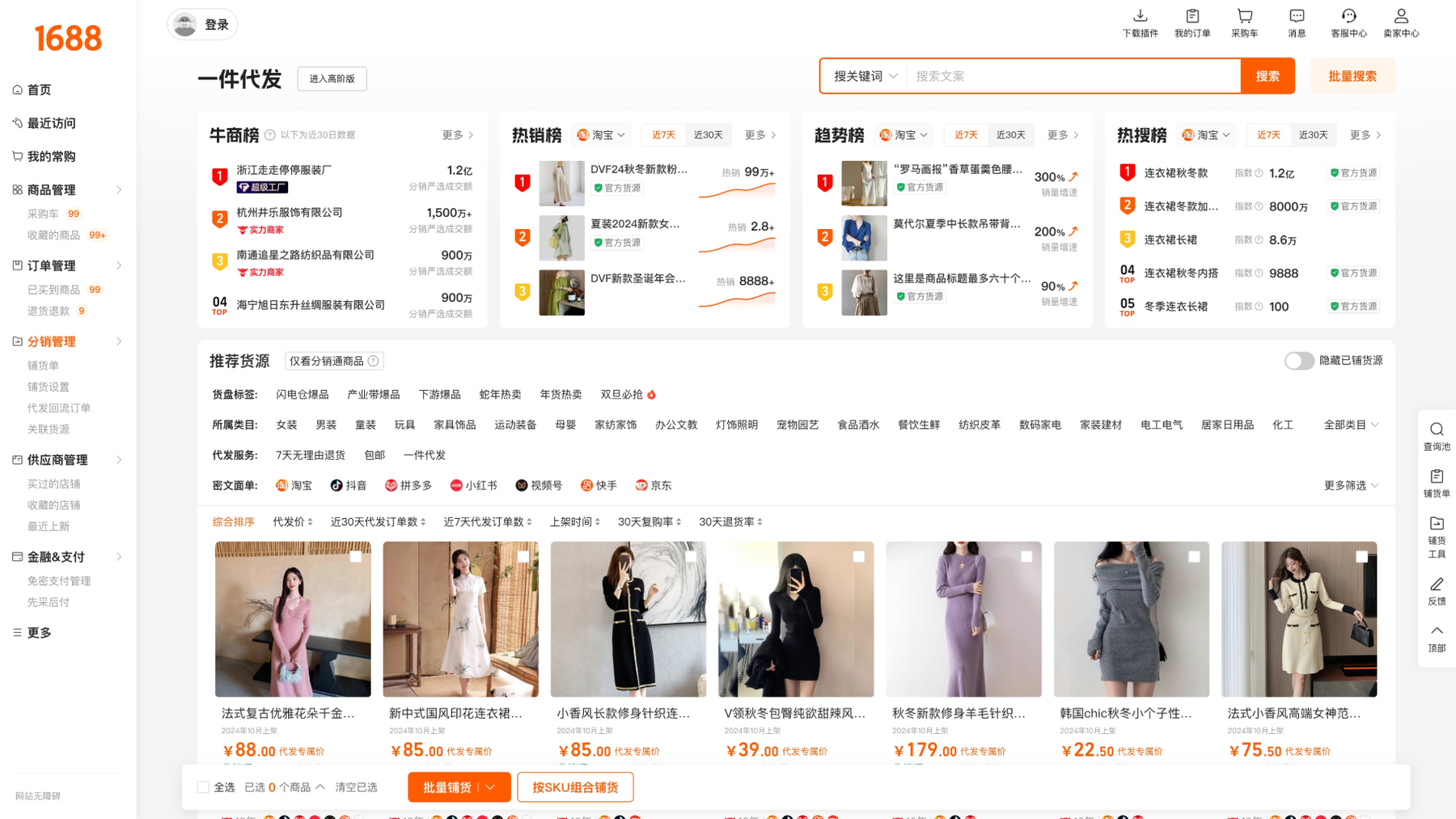Open 淘宝 dropdown in 热销榜
1456x819 pixels.
(x=600, y=135)
